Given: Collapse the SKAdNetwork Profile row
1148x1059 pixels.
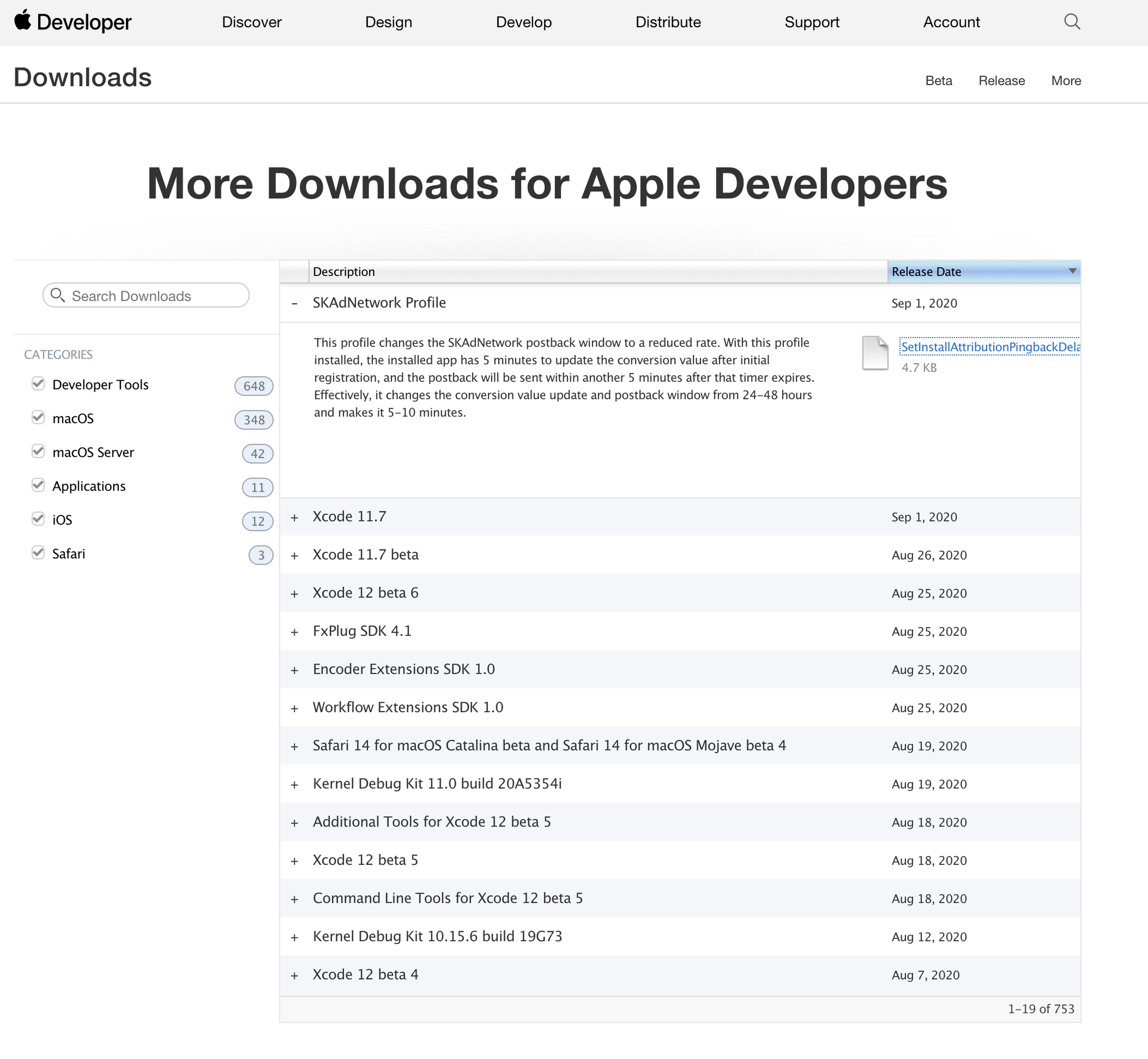Looking at the screenshot, I should (x=295, y=303).
